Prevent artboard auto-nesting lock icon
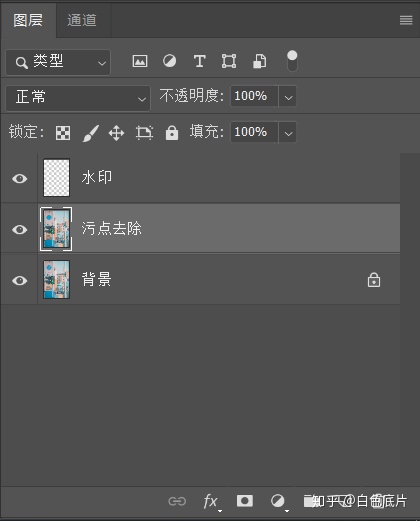Image resolution: width=420 pixels, height=521 pixels. (x=144, y=133)
